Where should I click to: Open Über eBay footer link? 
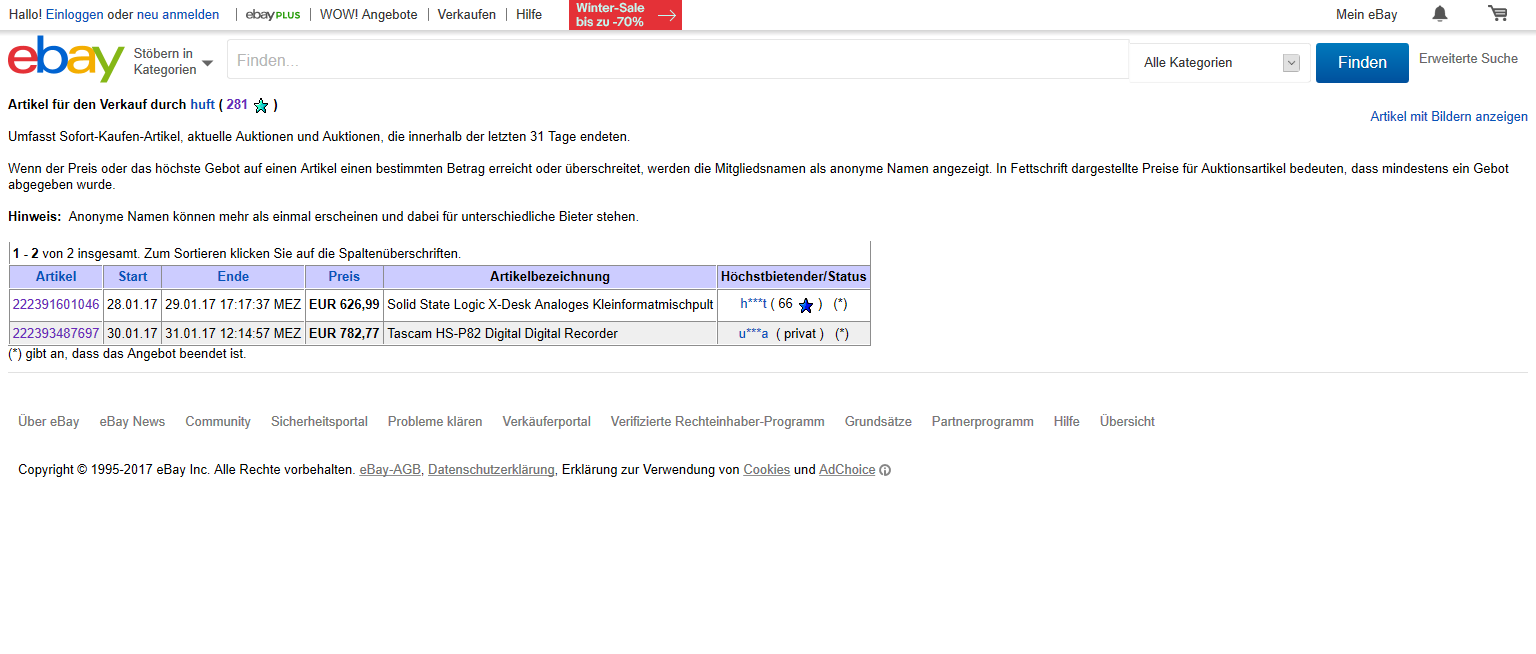(49, 422)
